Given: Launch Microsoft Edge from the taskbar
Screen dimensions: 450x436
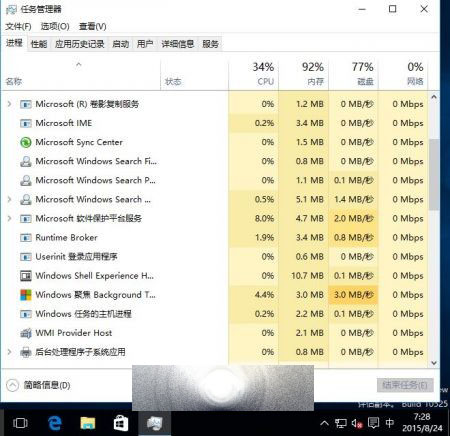Looking at the screenshot, I should [54, 423].
